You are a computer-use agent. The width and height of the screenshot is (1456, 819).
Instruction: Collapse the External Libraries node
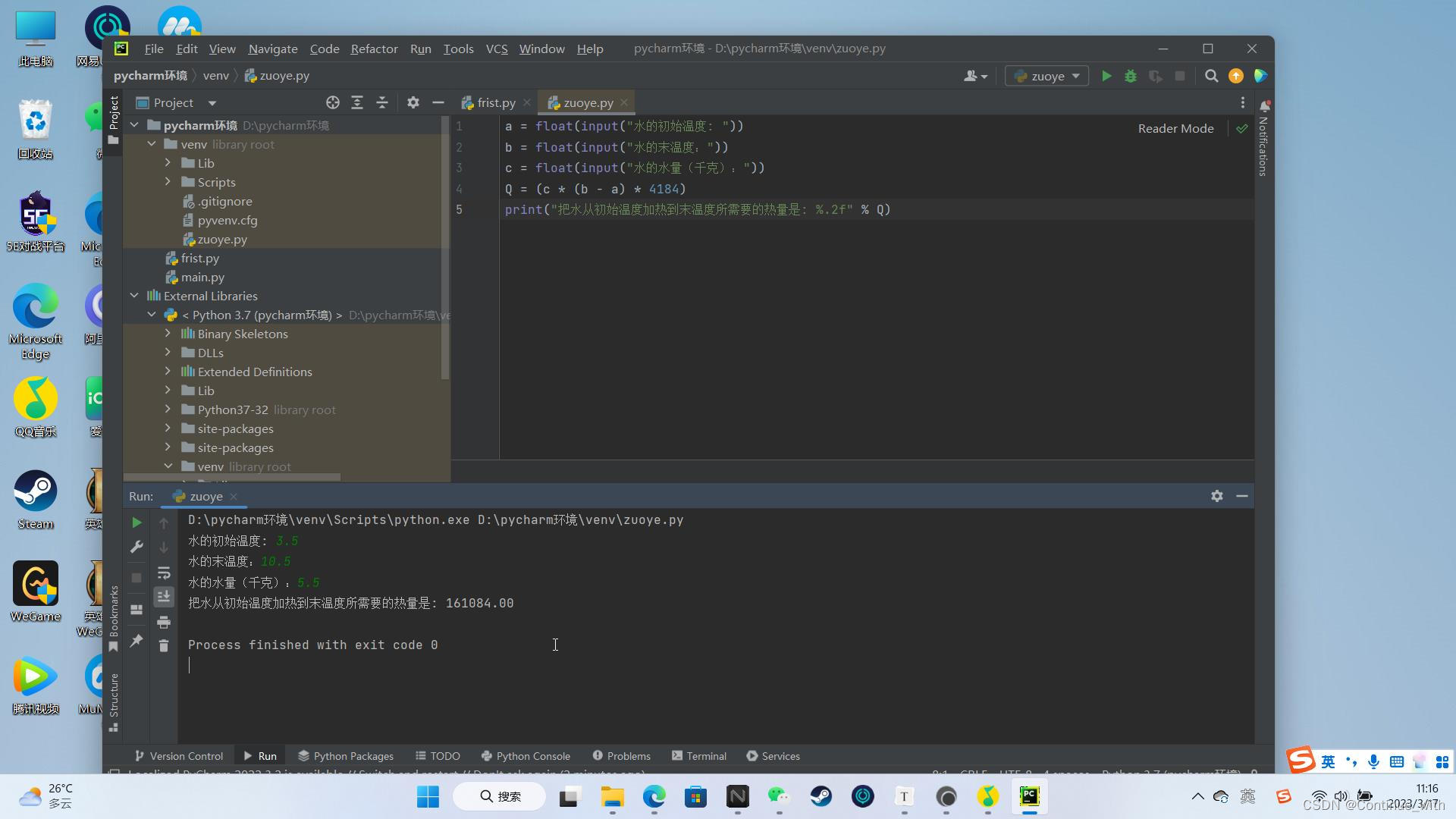click(134, 296)
